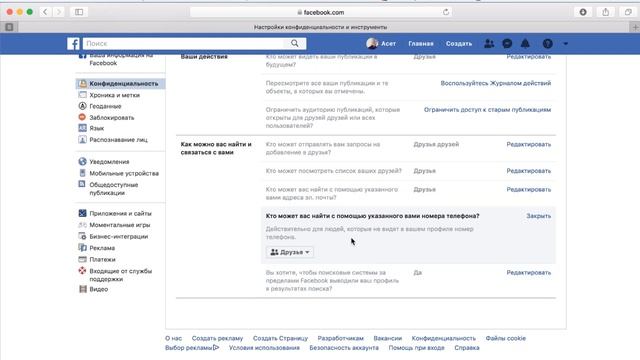This screenshot has height=360, width=640.
Task: Open Создать рекламу footer link
Action: pyautogui.click(x=217, y=338)
